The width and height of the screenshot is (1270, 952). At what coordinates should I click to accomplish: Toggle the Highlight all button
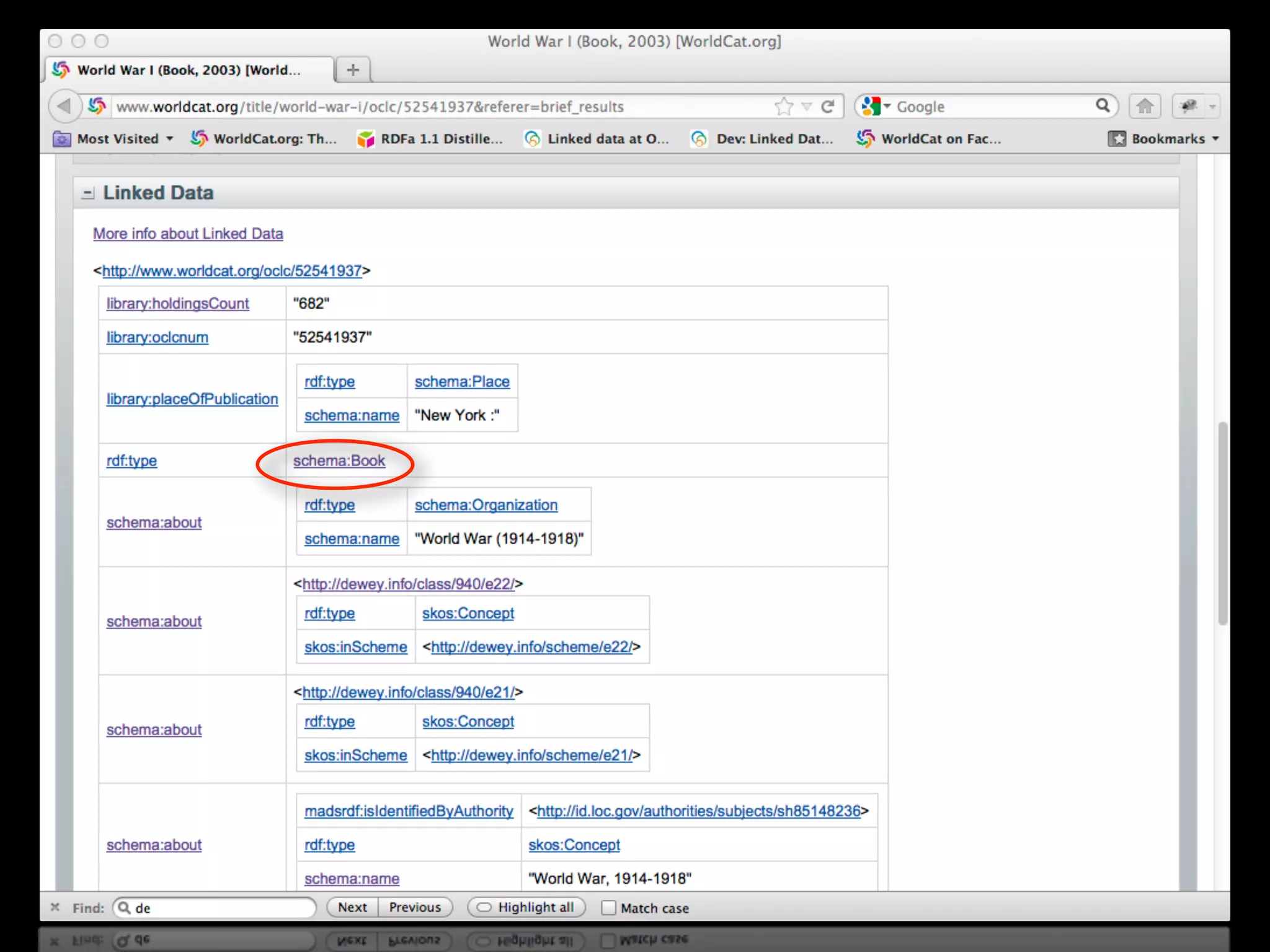[526, 907]
